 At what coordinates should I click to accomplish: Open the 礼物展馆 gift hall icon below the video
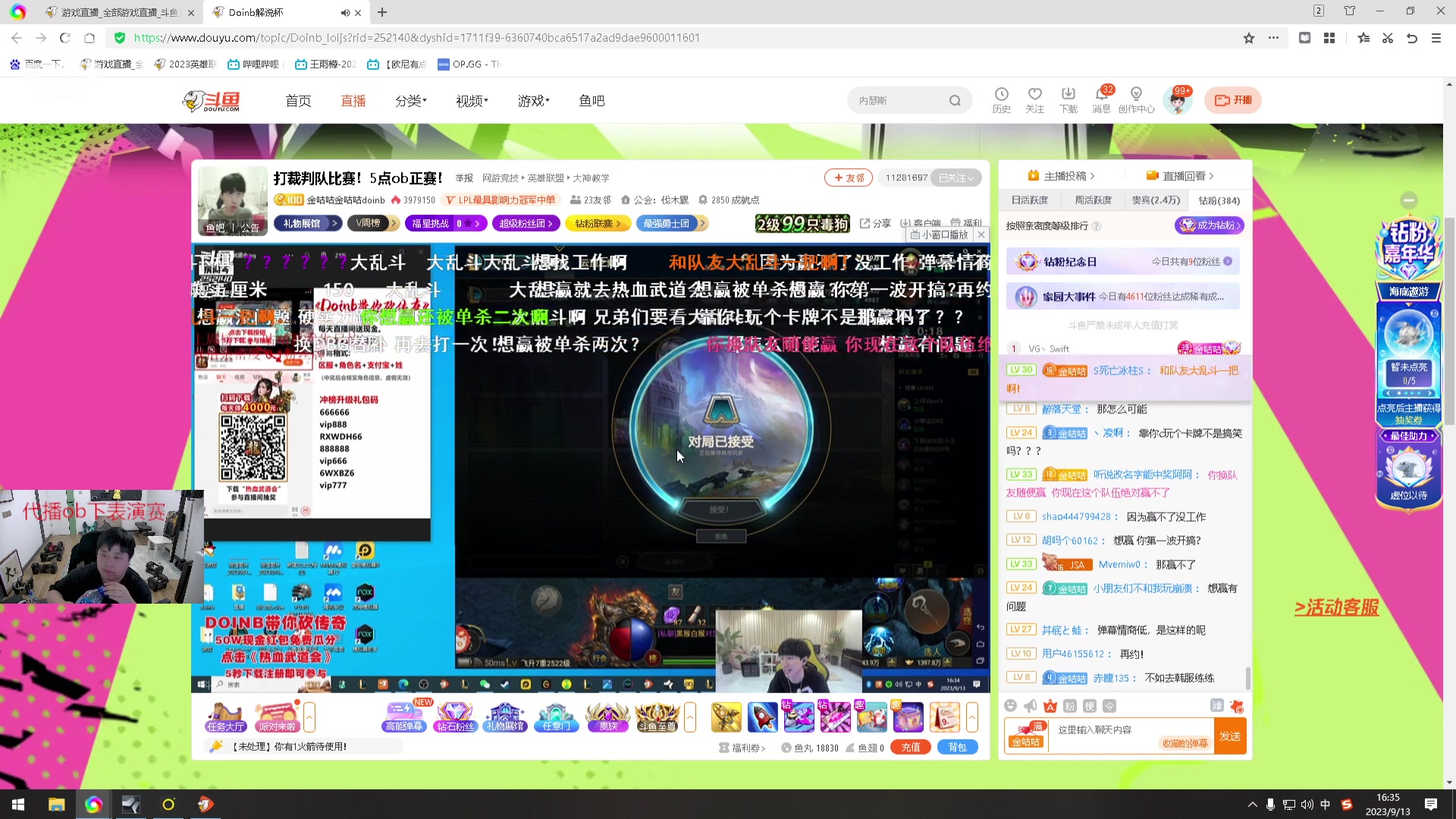coord(505,717)
